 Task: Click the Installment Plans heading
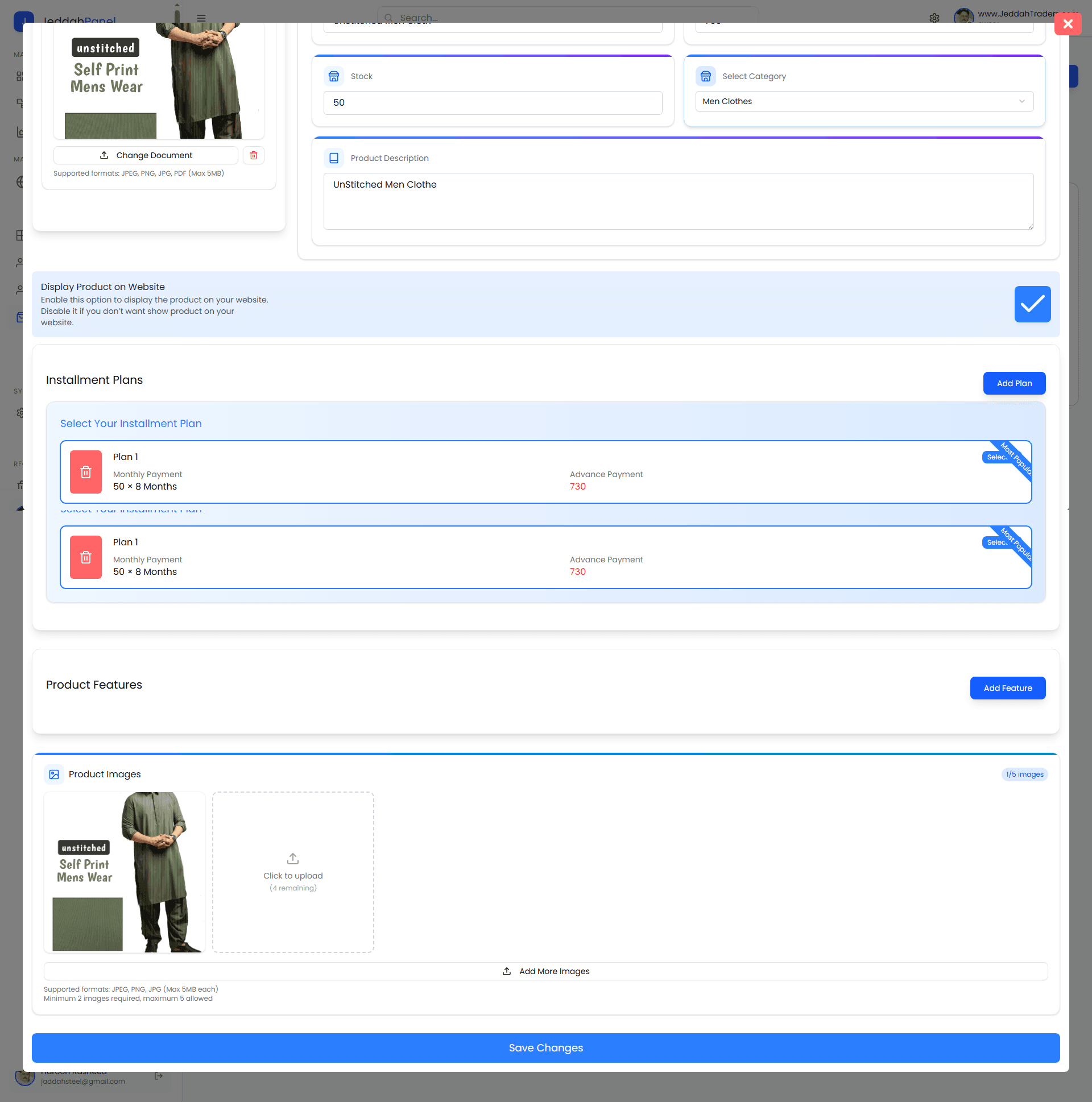(94, 380)
